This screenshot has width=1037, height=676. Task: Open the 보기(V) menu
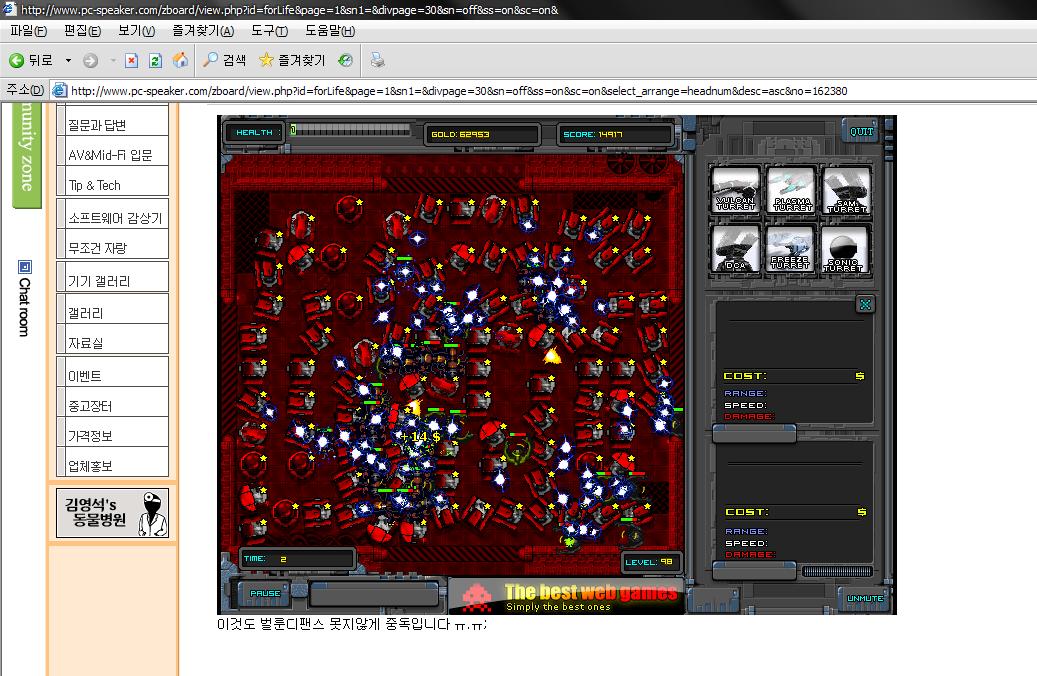point(136,31)
